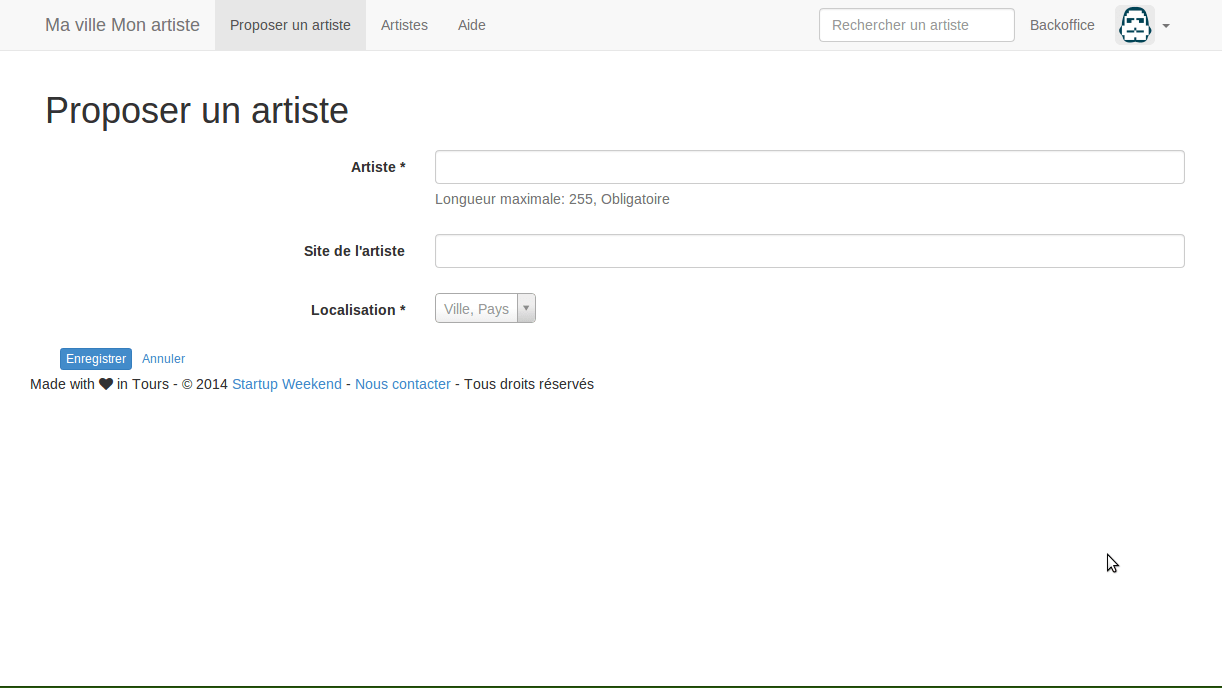The height and width of the screenshot is (688, 1222).
Task: Focus the Rechercher un artiste search box
Action: click(916, 25)
